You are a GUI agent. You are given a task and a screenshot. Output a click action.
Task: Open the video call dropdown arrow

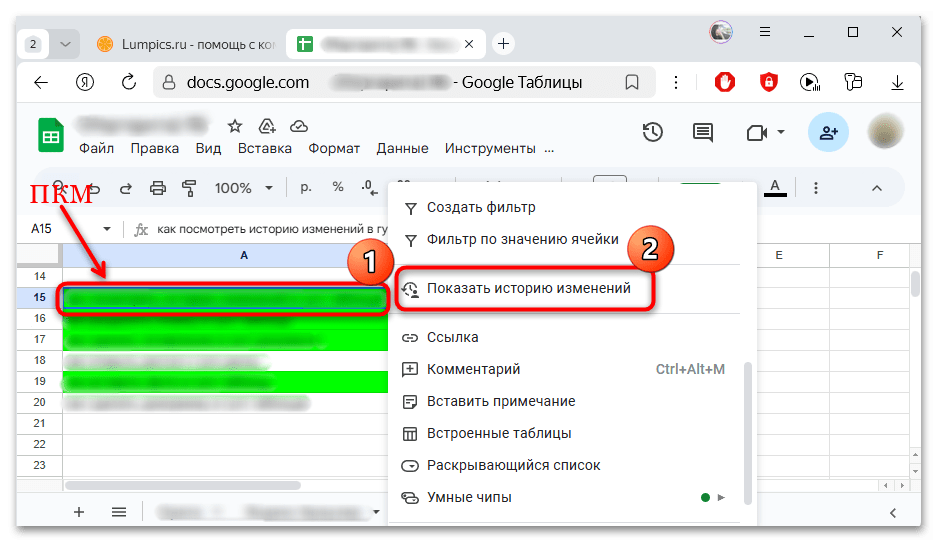click(x=781, y=133)
